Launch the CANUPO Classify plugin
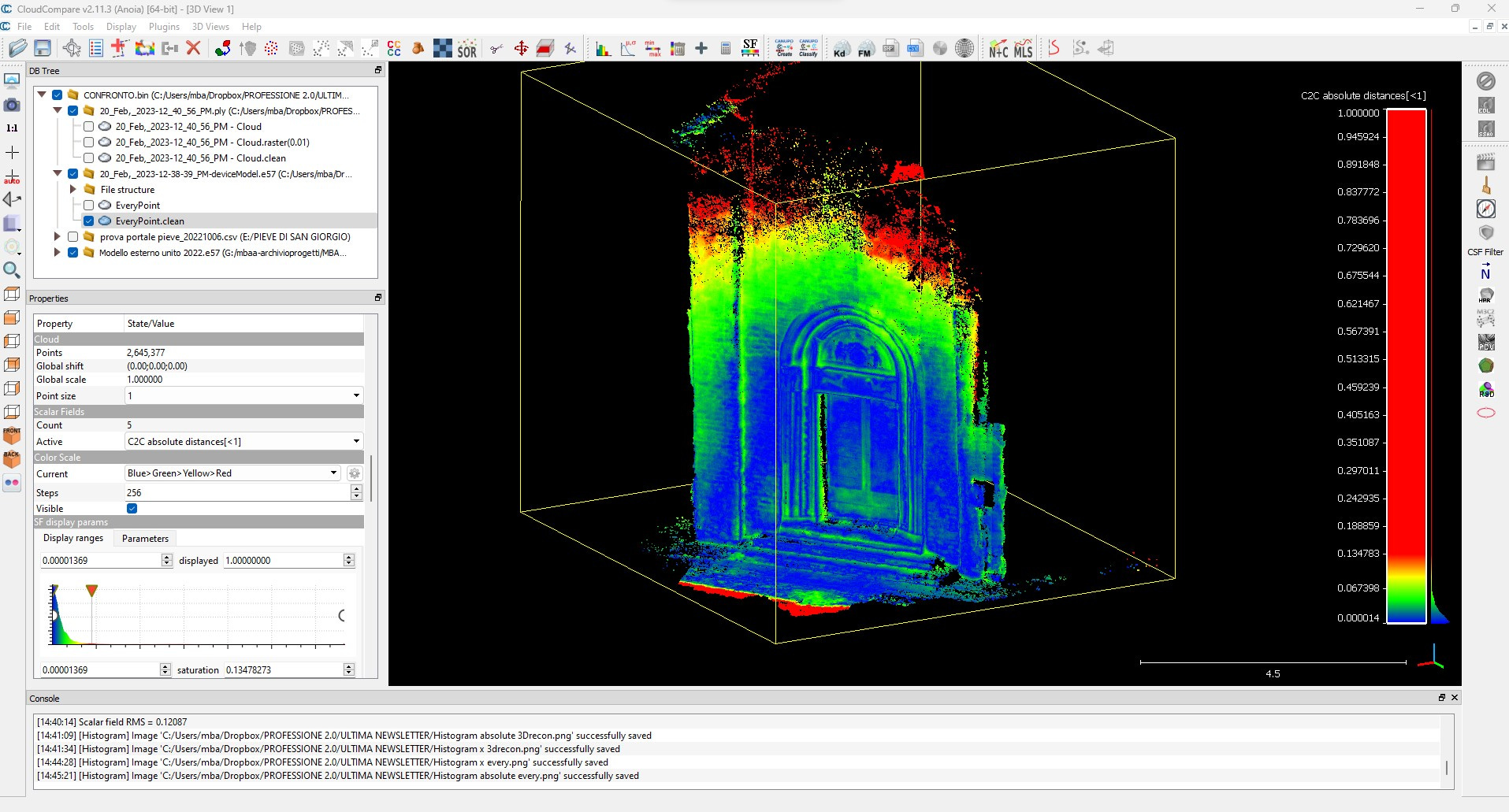 [x=808, y=48]
